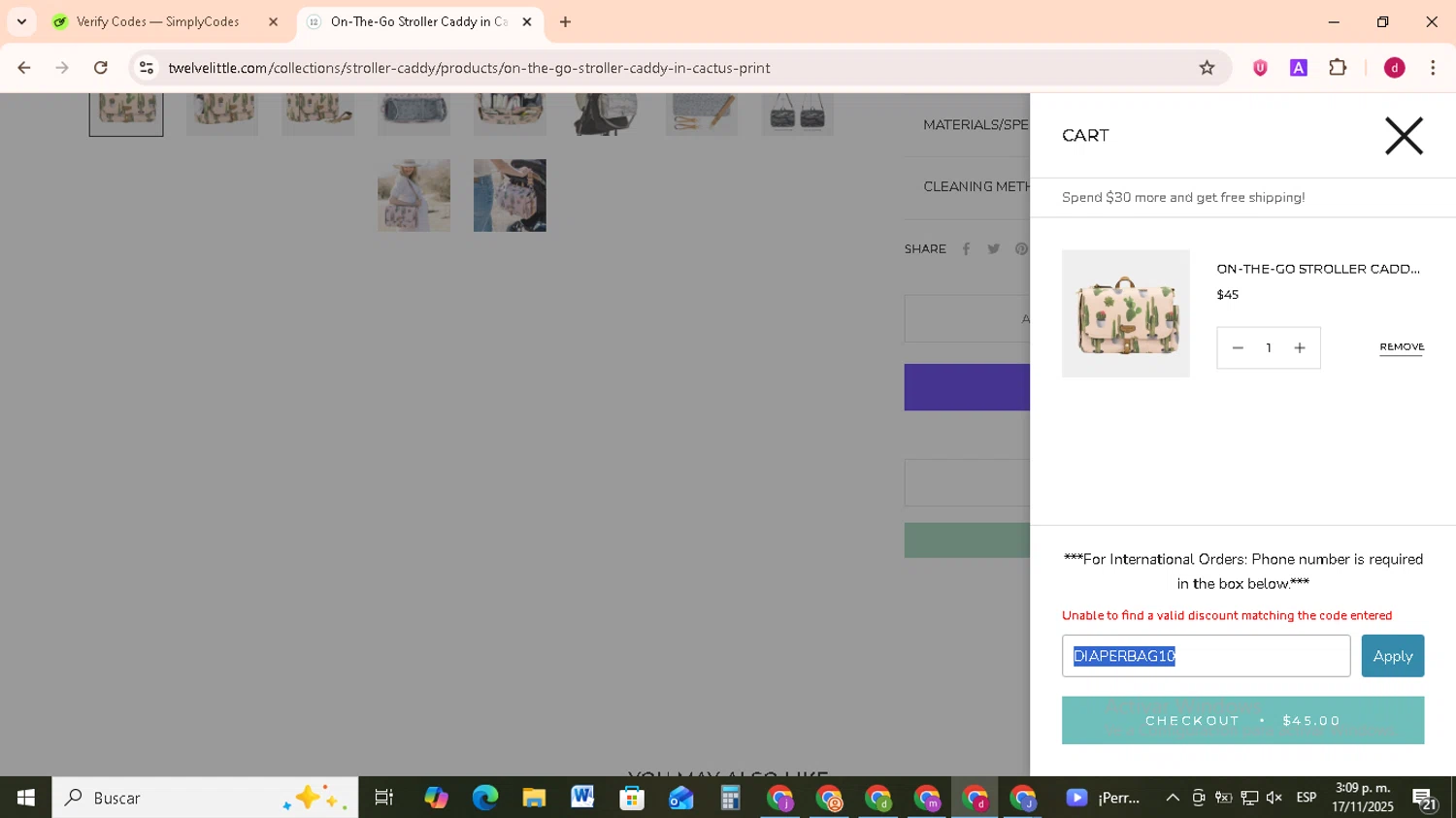The width and height of the screenshot is (1456, 818).
Task: Select the second product thumbnail
Action: (x=221, y=115)
